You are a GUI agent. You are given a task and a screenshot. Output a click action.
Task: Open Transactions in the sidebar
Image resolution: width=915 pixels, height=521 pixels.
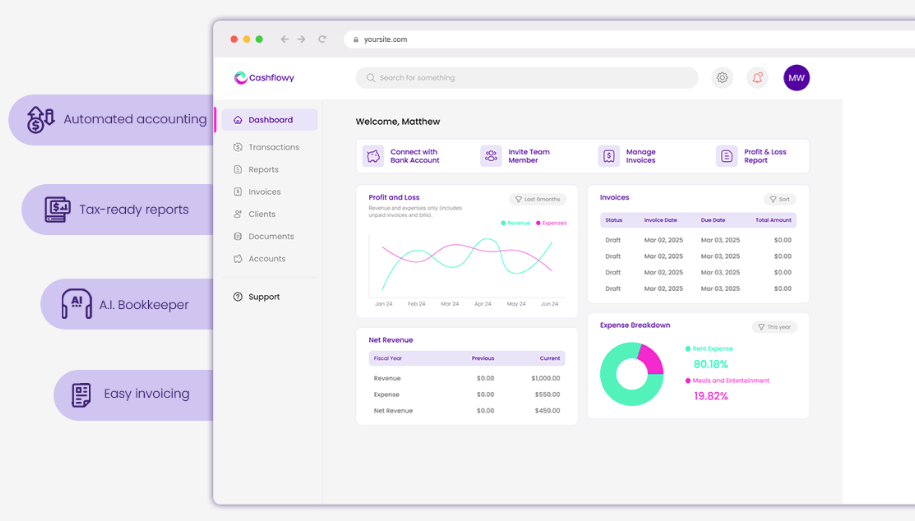273,147
